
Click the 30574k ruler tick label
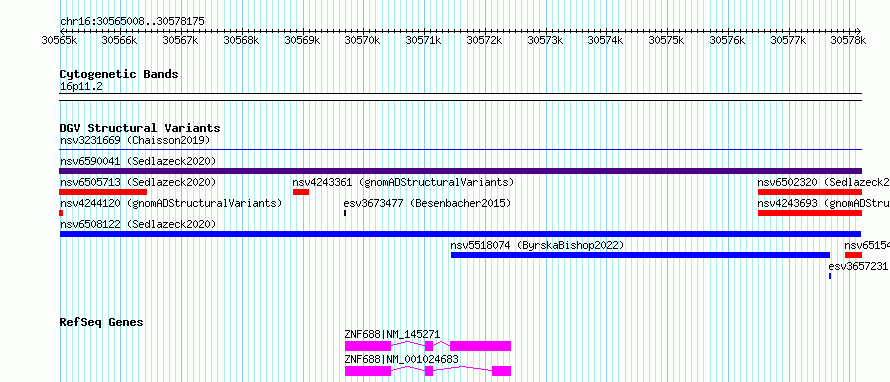(605, 40)
